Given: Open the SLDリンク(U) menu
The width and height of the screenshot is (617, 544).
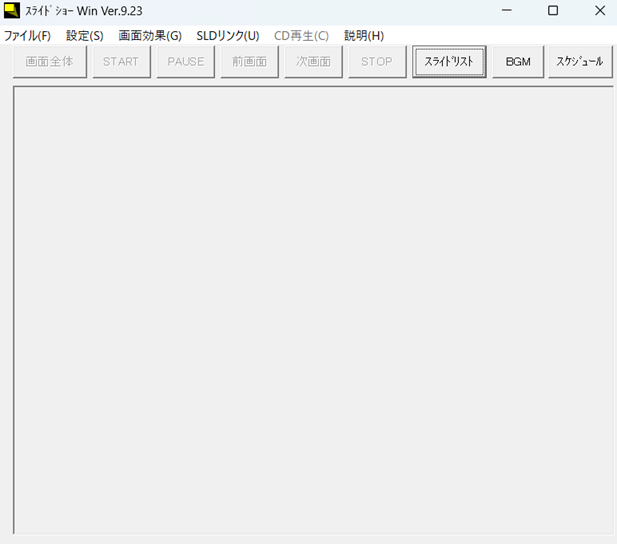Looking at the screenshot, I should pos(228,36).
